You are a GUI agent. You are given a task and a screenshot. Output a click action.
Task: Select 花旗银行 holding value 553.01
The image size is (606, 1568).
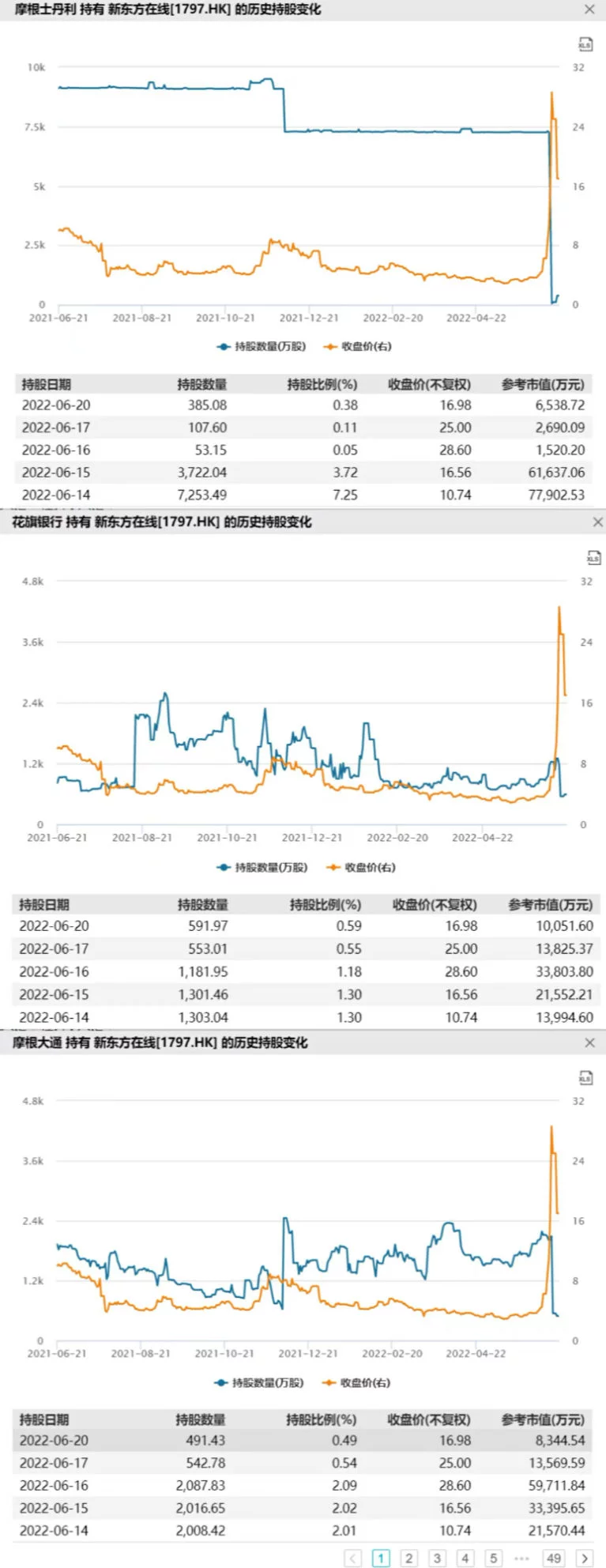click(x=209, y=948)
